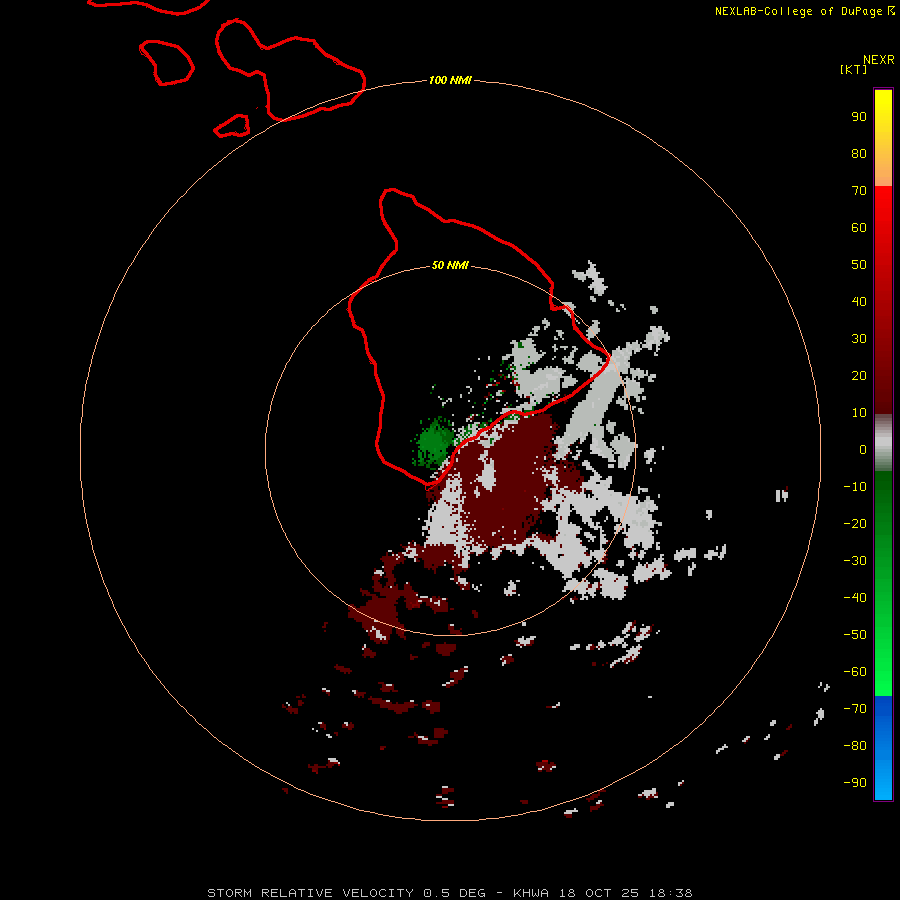This screenshot has width=900, height=900.
Task: Click the -70 scale value
Action: click(855, 709)
